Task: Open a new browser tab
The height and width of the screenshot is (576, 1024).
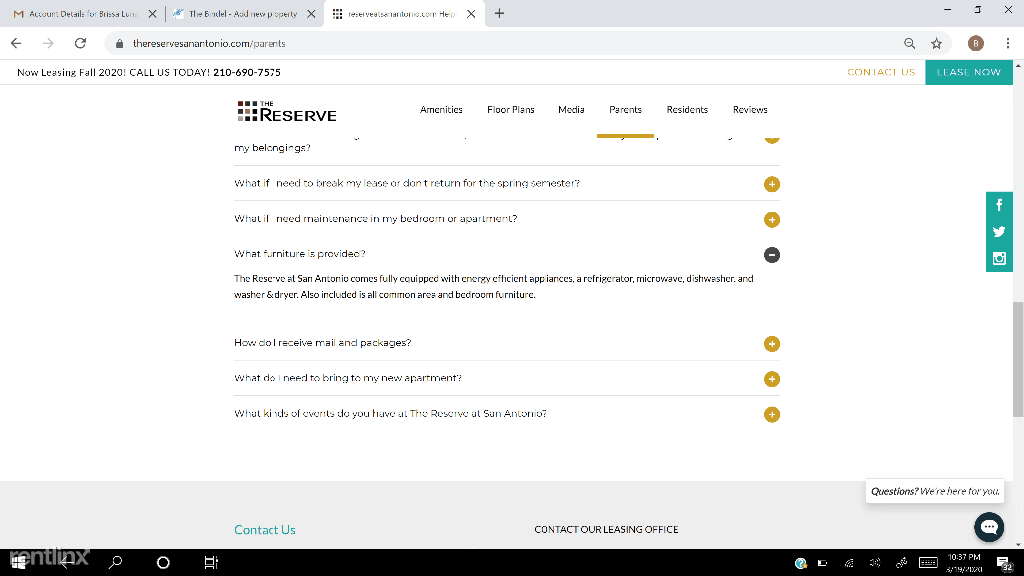Action: click(x=500, y=14)
